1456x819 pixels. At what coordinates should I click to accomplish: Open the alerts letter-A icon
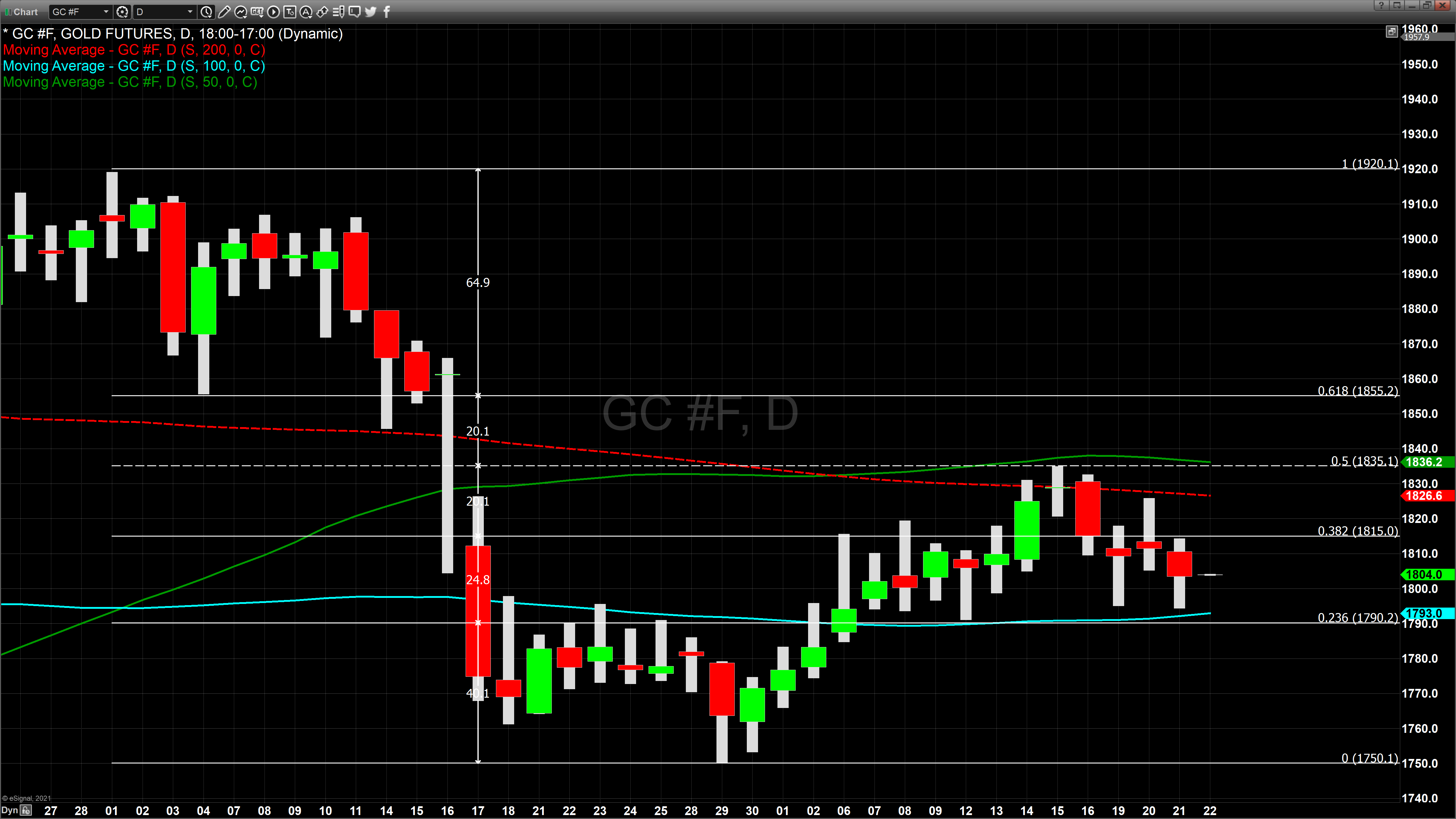click(306, 11)
